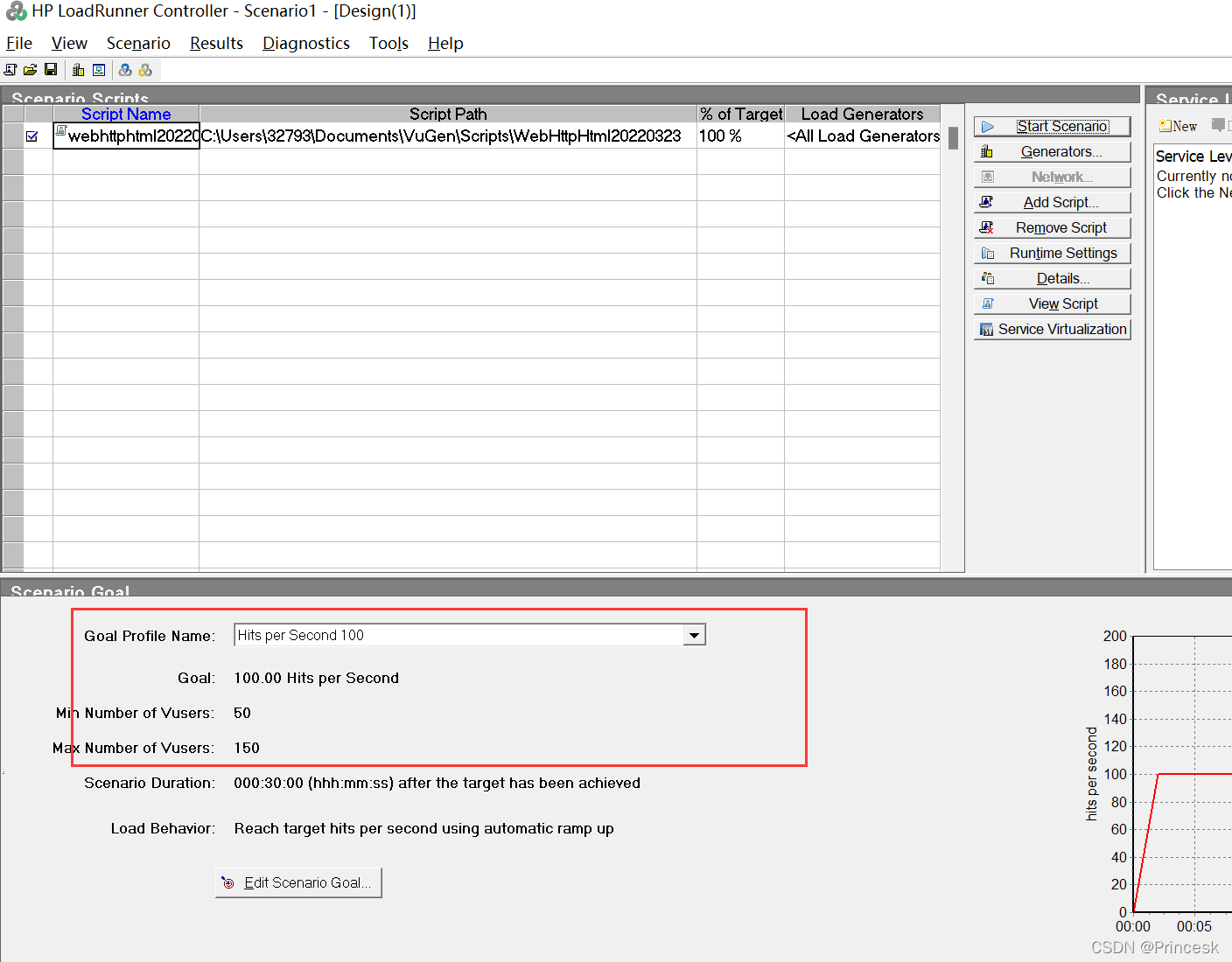Open the Generators dialog button
Viewport: 1232px width, 962px height.
pyautogui.click(x=1052, y=152)
